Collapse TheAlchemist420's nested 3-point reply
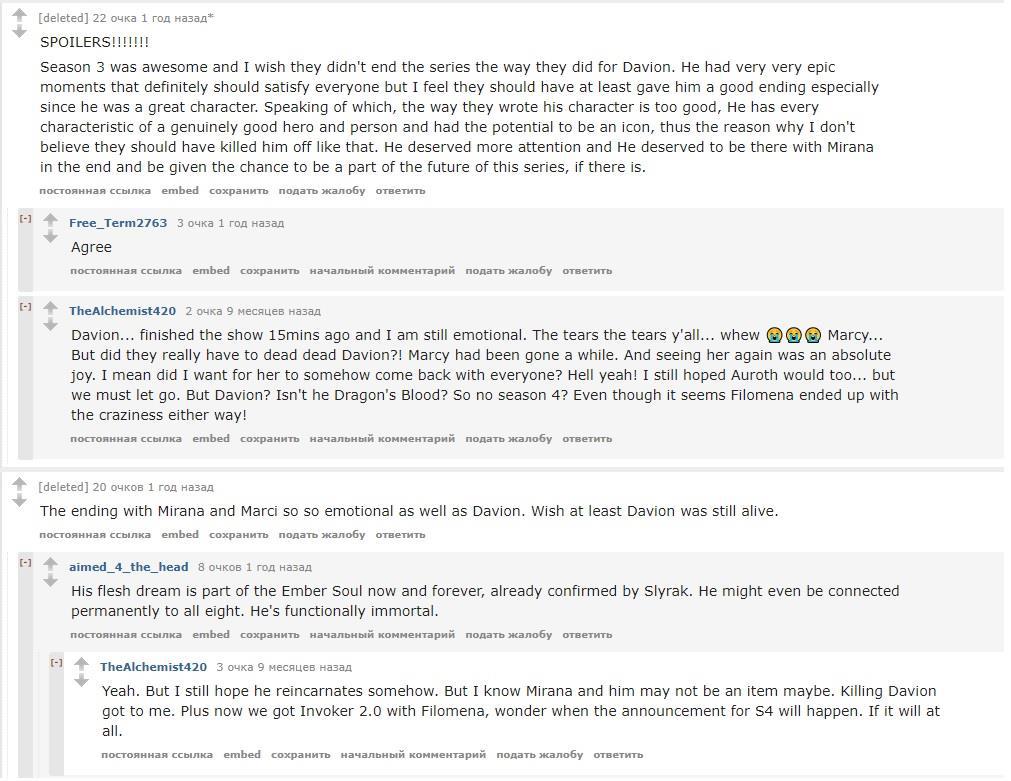Screen dimensions: 1011x781 pyautogui.click(x=57, y=663)
